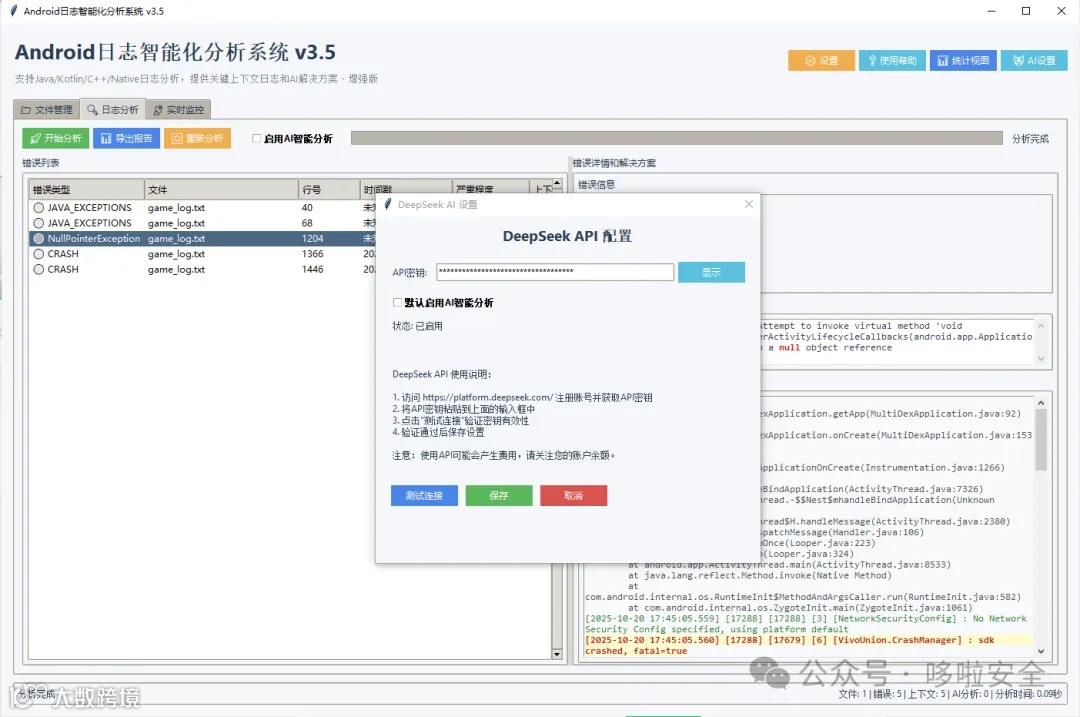Click the DeepSeek dialog title feather icon

388,204
